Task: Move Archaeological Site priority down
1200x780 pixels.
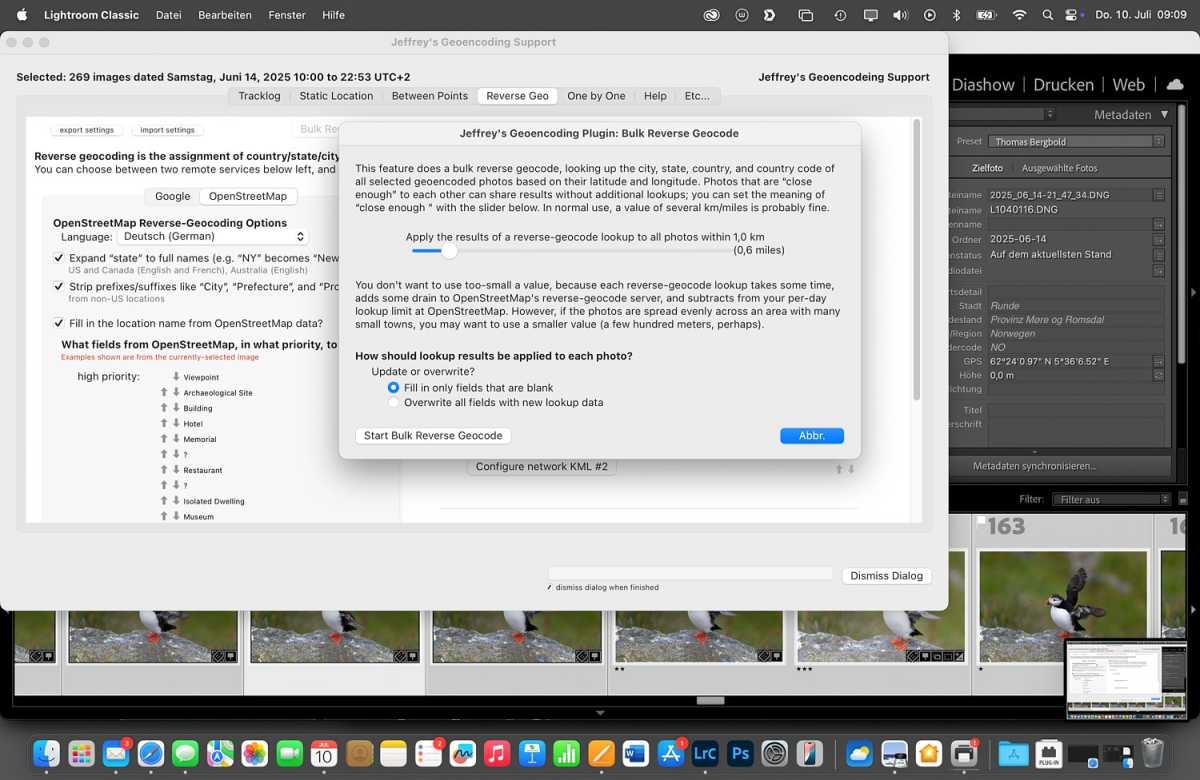Action: 176,393
